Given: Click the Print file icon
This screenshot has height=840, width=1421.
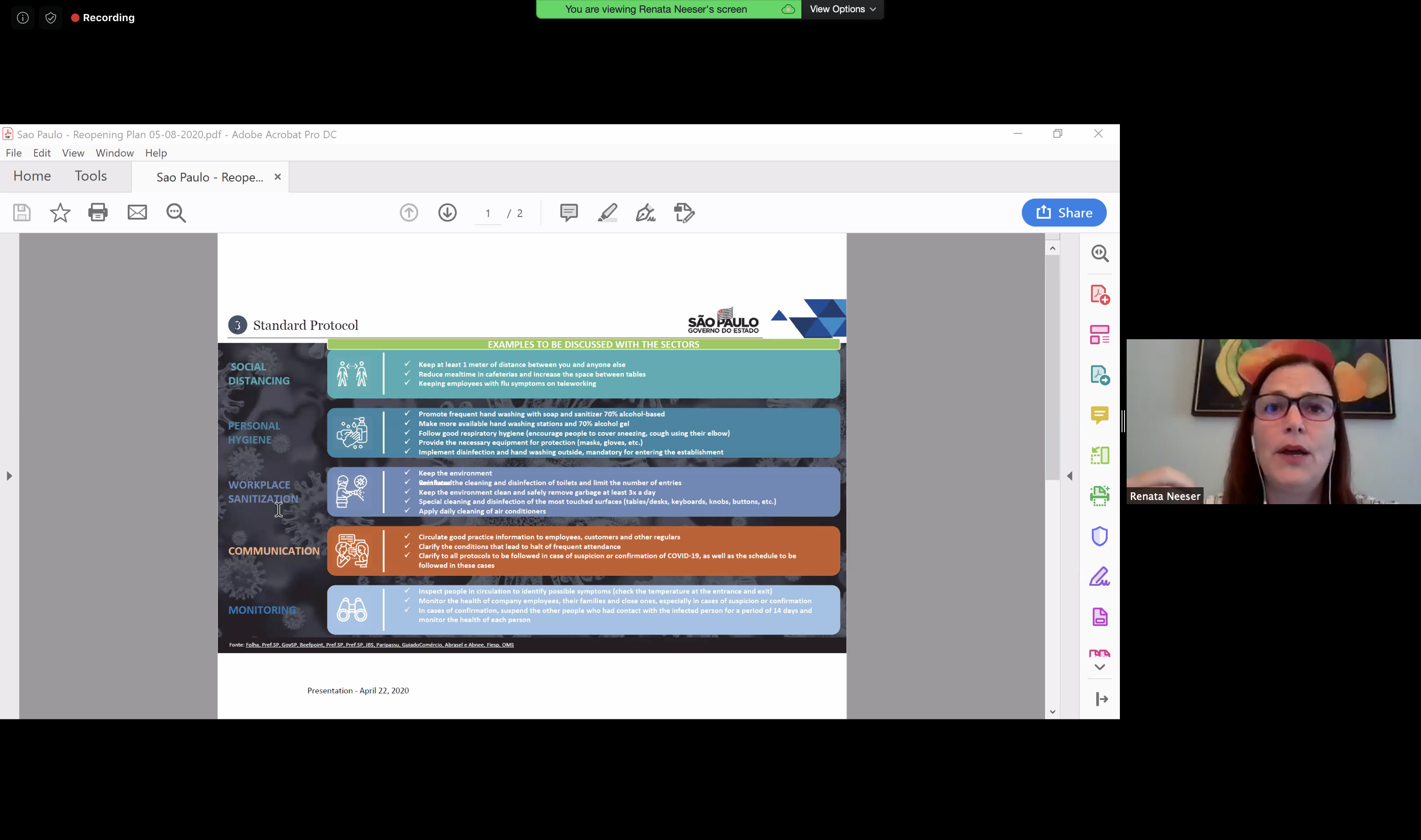Looking at the screenshot, I should (98, 212).
